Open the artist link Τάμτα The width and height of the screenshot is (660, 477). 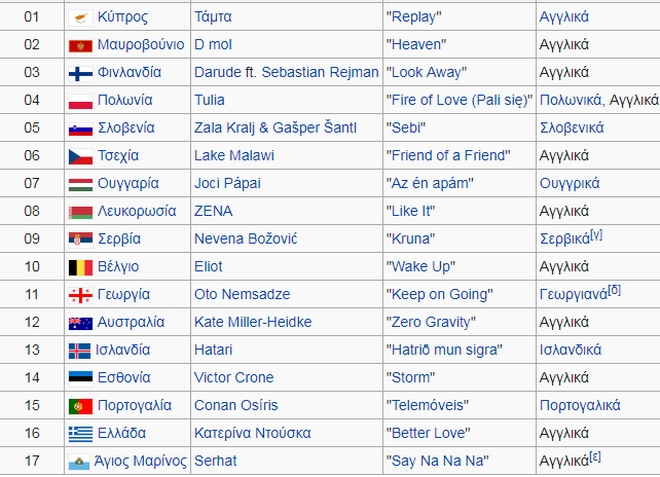coord(212,18)
